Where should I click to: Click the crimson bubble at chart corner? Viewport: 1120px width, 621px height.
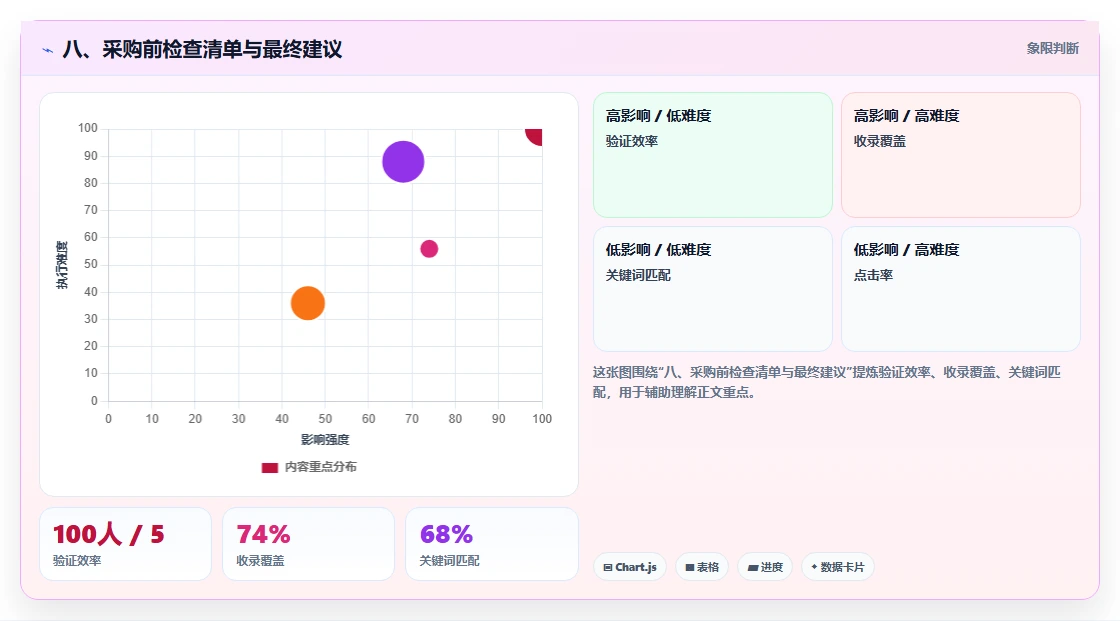(x=534, y=136)
